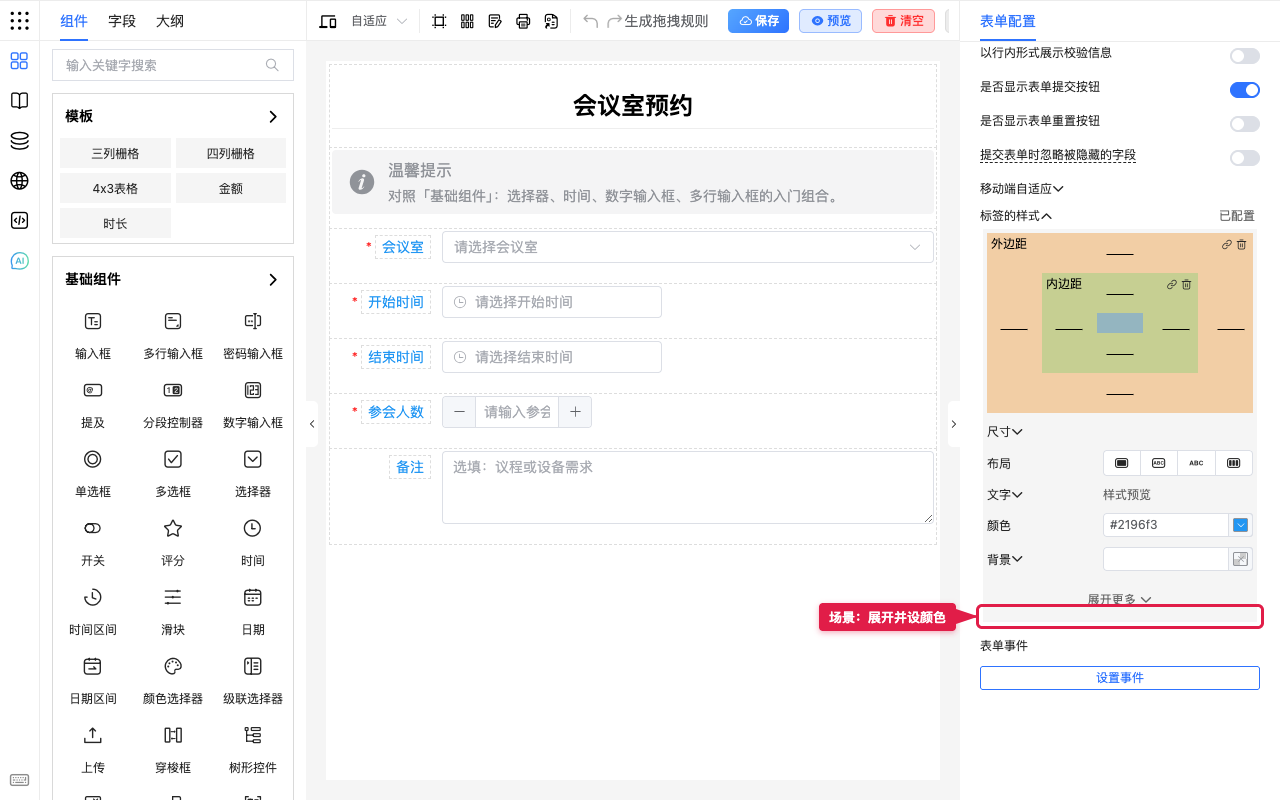Image resolution: width=1280 pixels, height=800 pixels.
Task: Expand the 模板 panel arrow
Action: (x=273, y=117)
